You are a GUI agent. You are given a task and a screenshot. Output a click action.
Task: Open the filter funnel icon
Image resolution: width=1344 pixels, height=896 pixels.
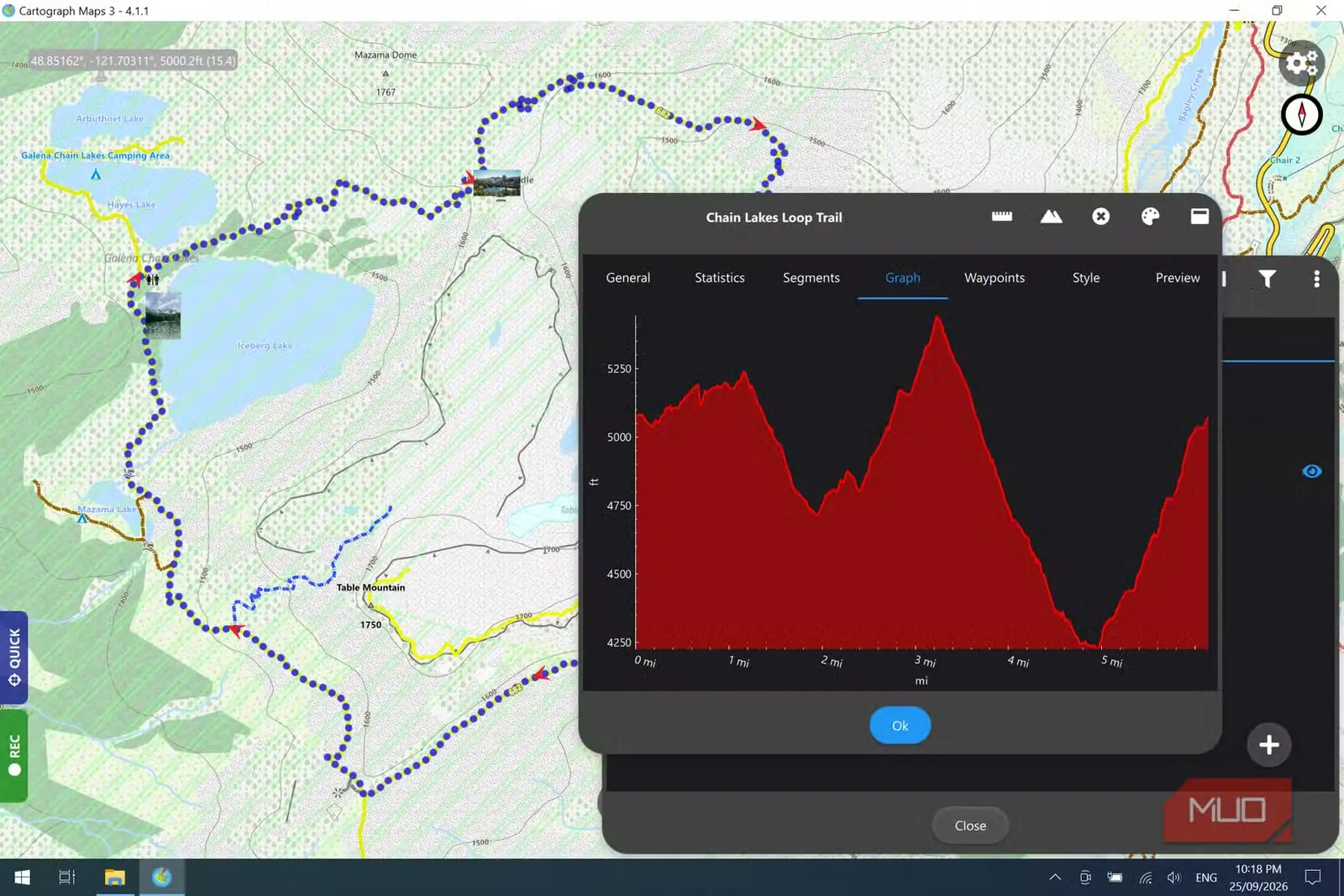click(1267, 279)
